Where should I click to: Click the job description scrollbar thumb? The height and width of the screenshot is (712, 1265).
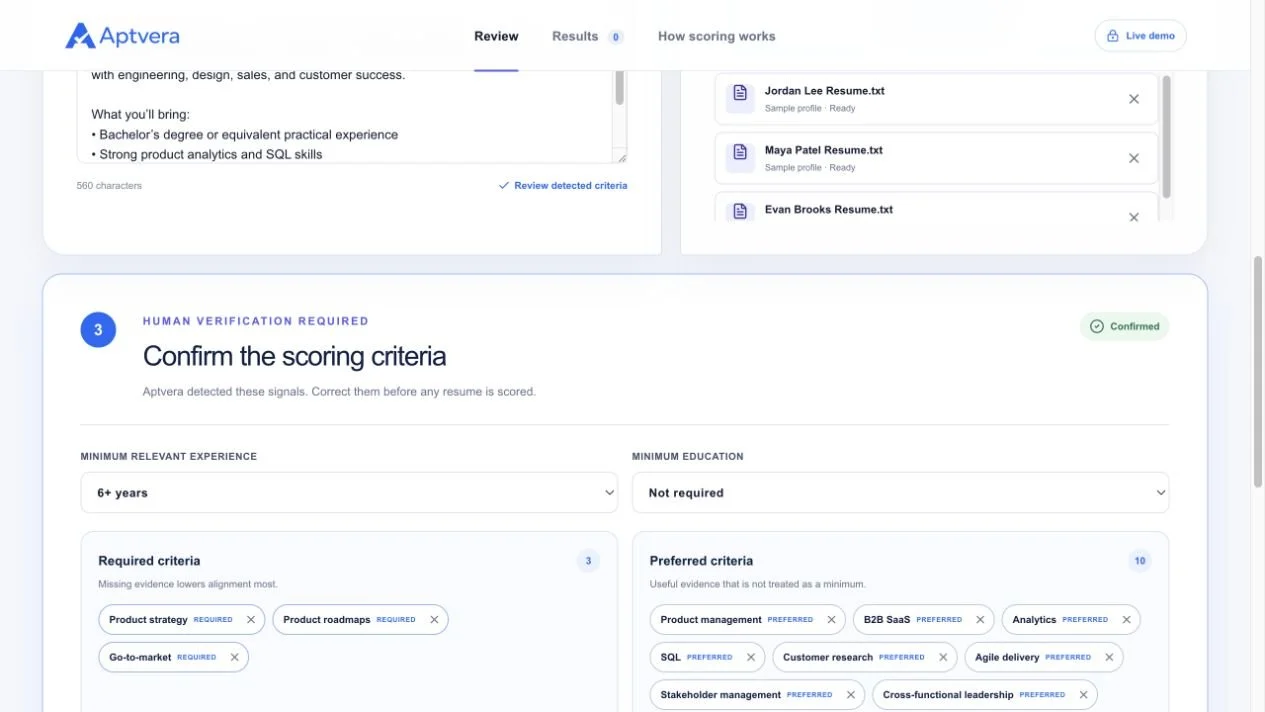click(x=620, y=87)
